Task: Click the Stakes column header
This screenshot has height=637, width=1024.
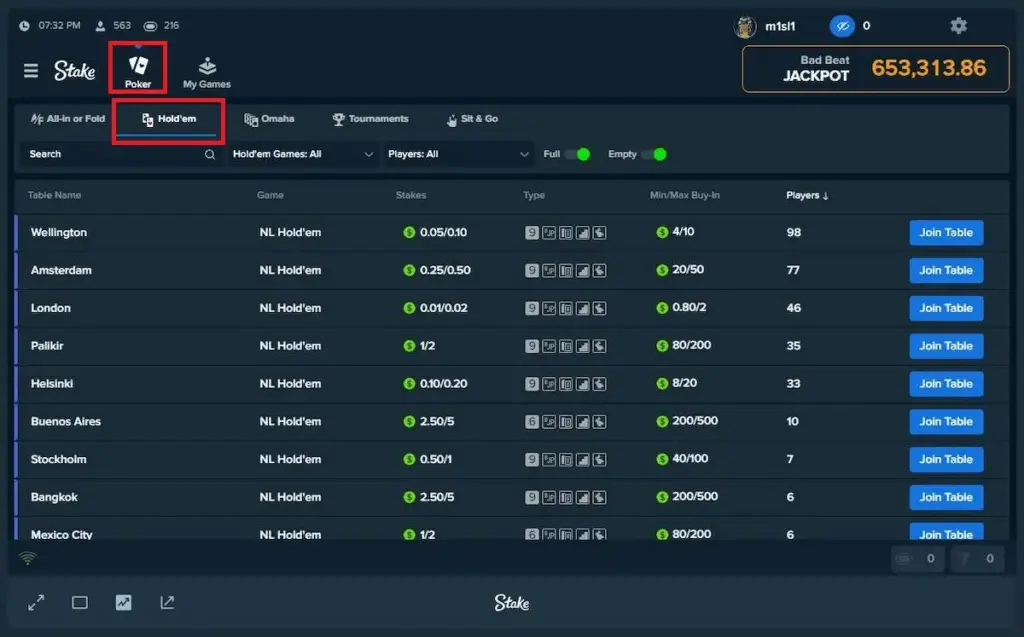Action: tap(411, 195)
